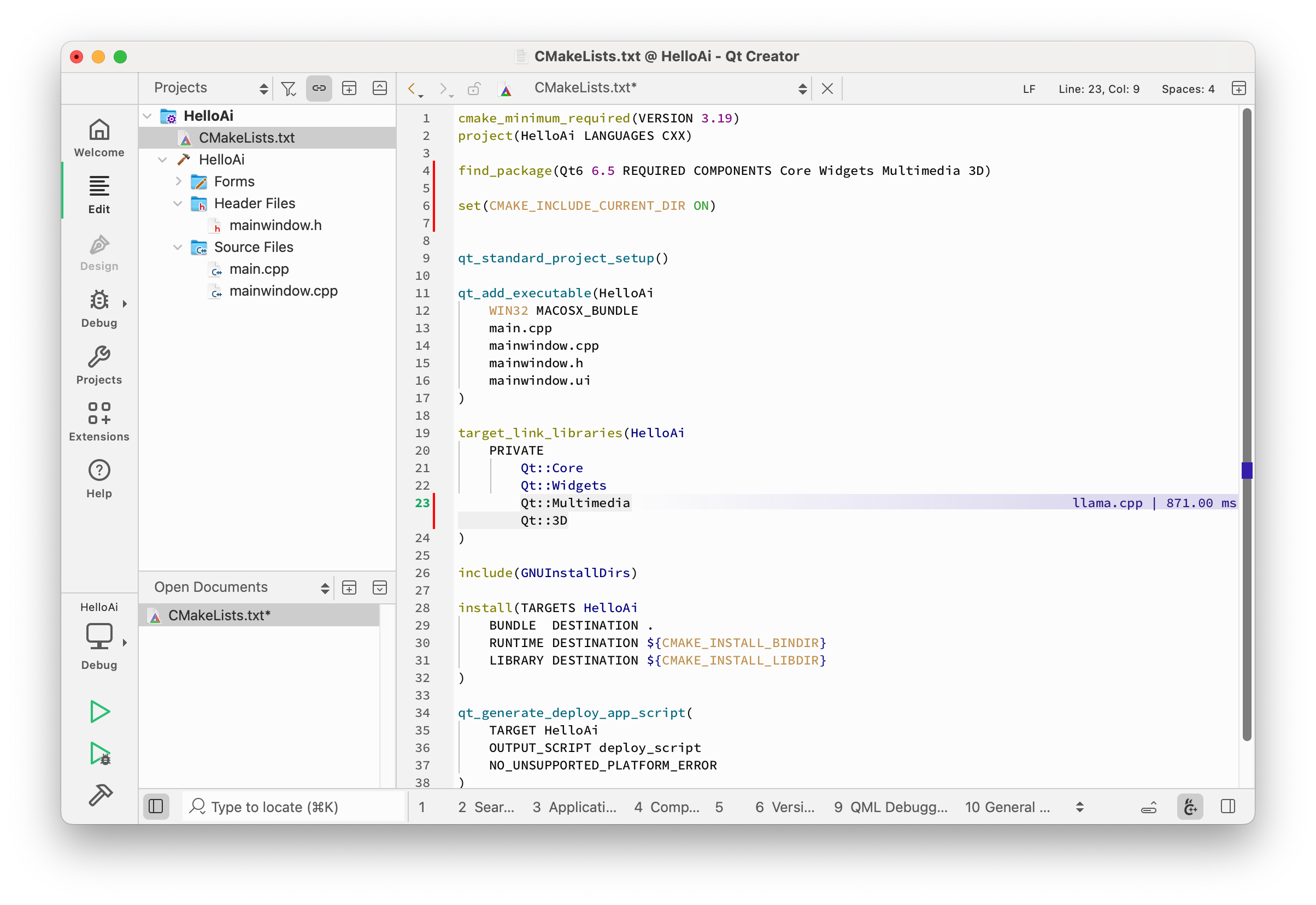The width and height of the screenshot is (1316, 905).
Task: Build the project with hammer icon
Action: tap(100, 795)
